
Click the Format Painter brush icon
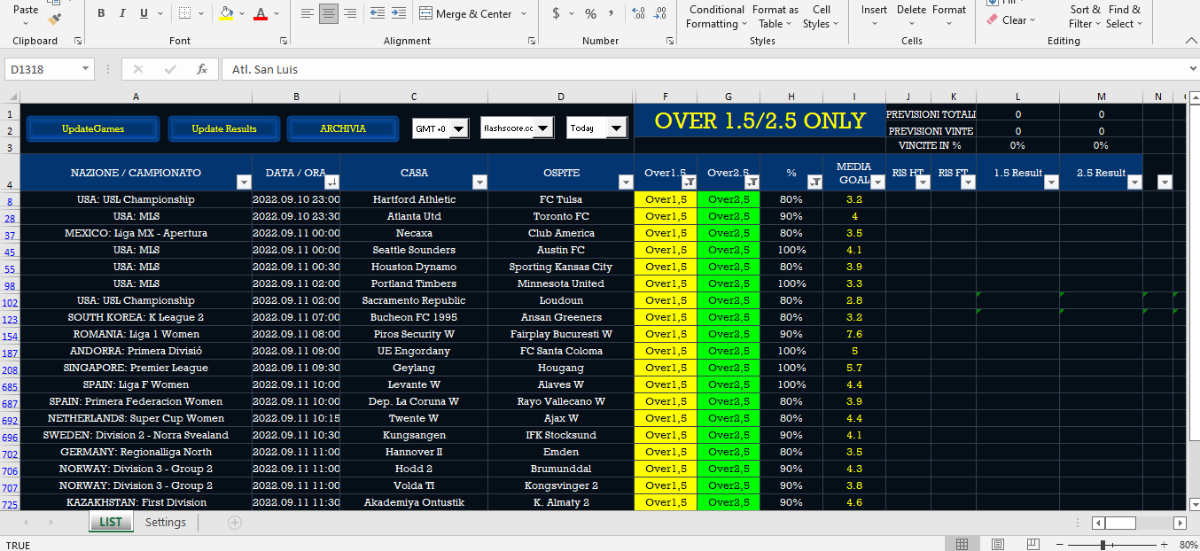pyautogui.click(x=55, y=18)
